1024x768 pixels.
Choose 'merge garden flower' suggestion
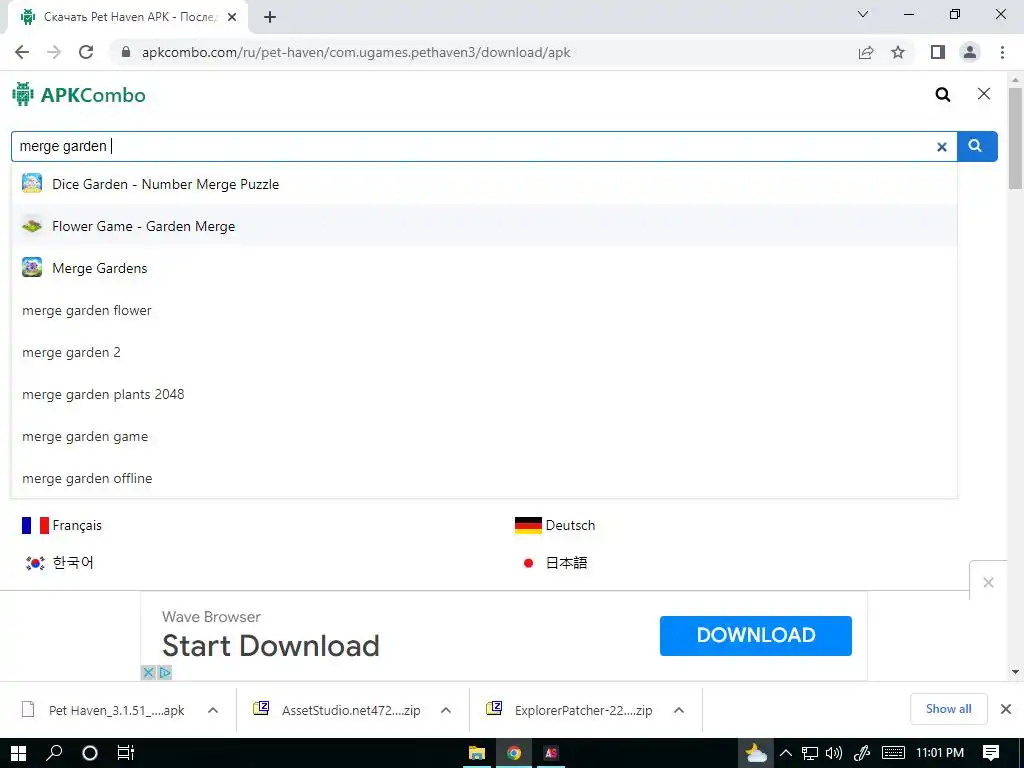[x=484, y=310]
